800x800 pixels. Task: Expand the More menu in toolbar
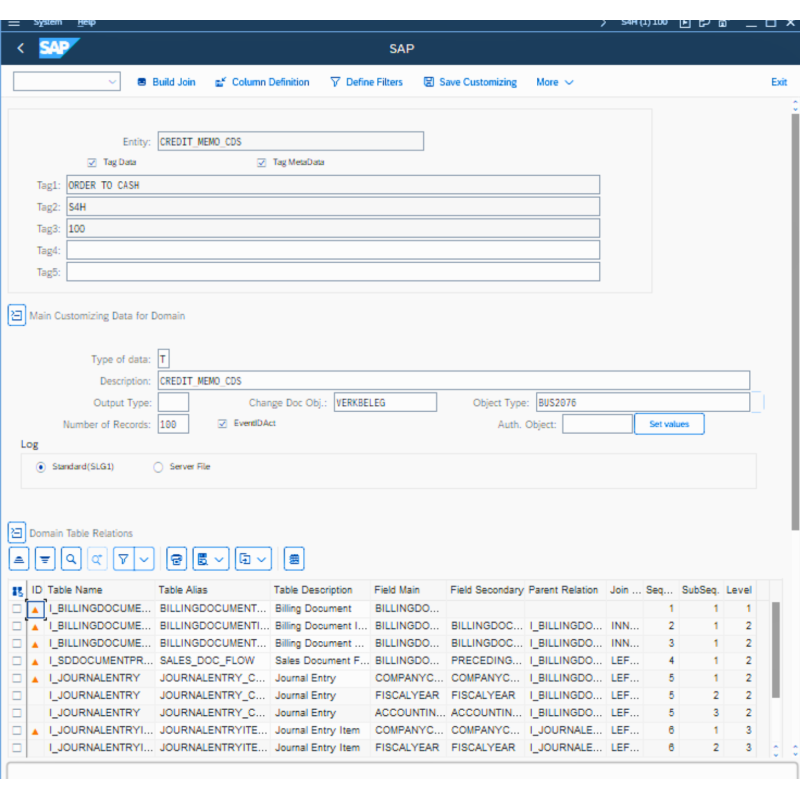[554, 82]
